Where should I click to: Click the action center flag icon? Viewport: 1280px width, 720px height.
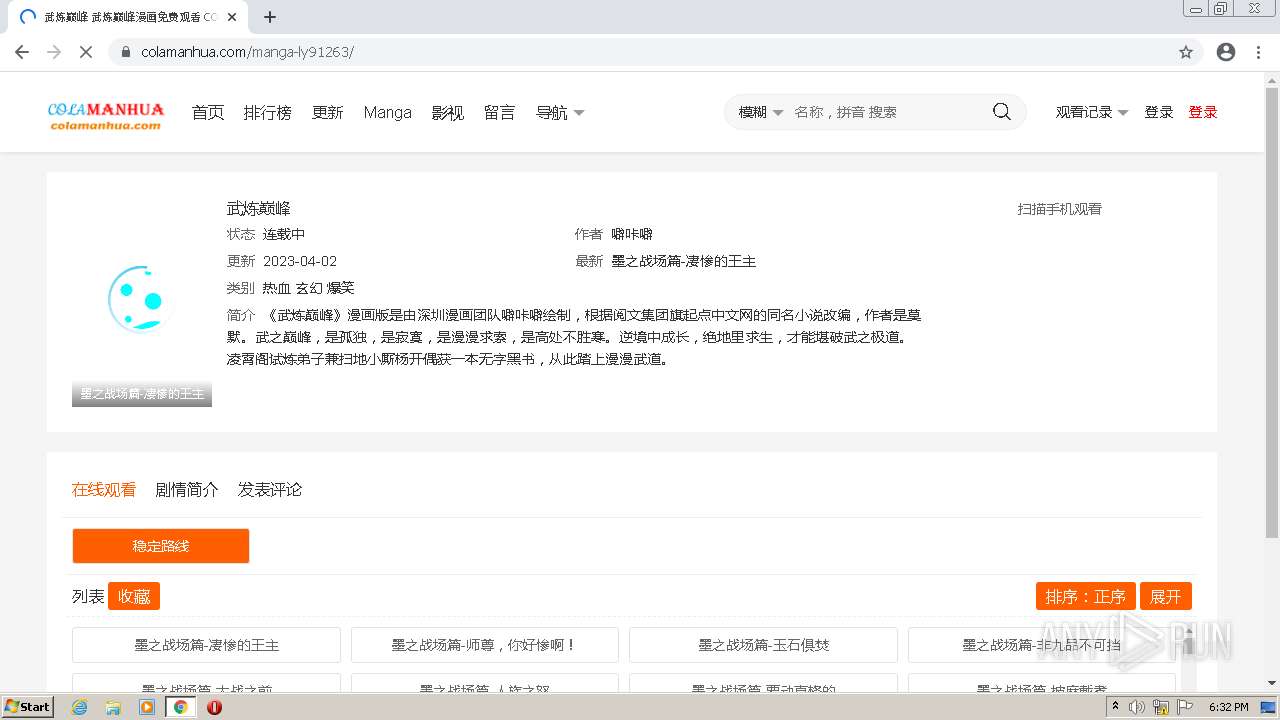pyautogui.click(x=1185, y=707)
